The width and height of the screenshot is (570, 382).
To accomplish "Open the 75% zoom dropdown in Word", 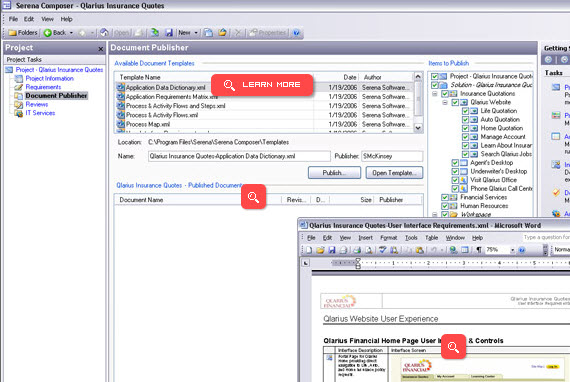I will [512, 250].
